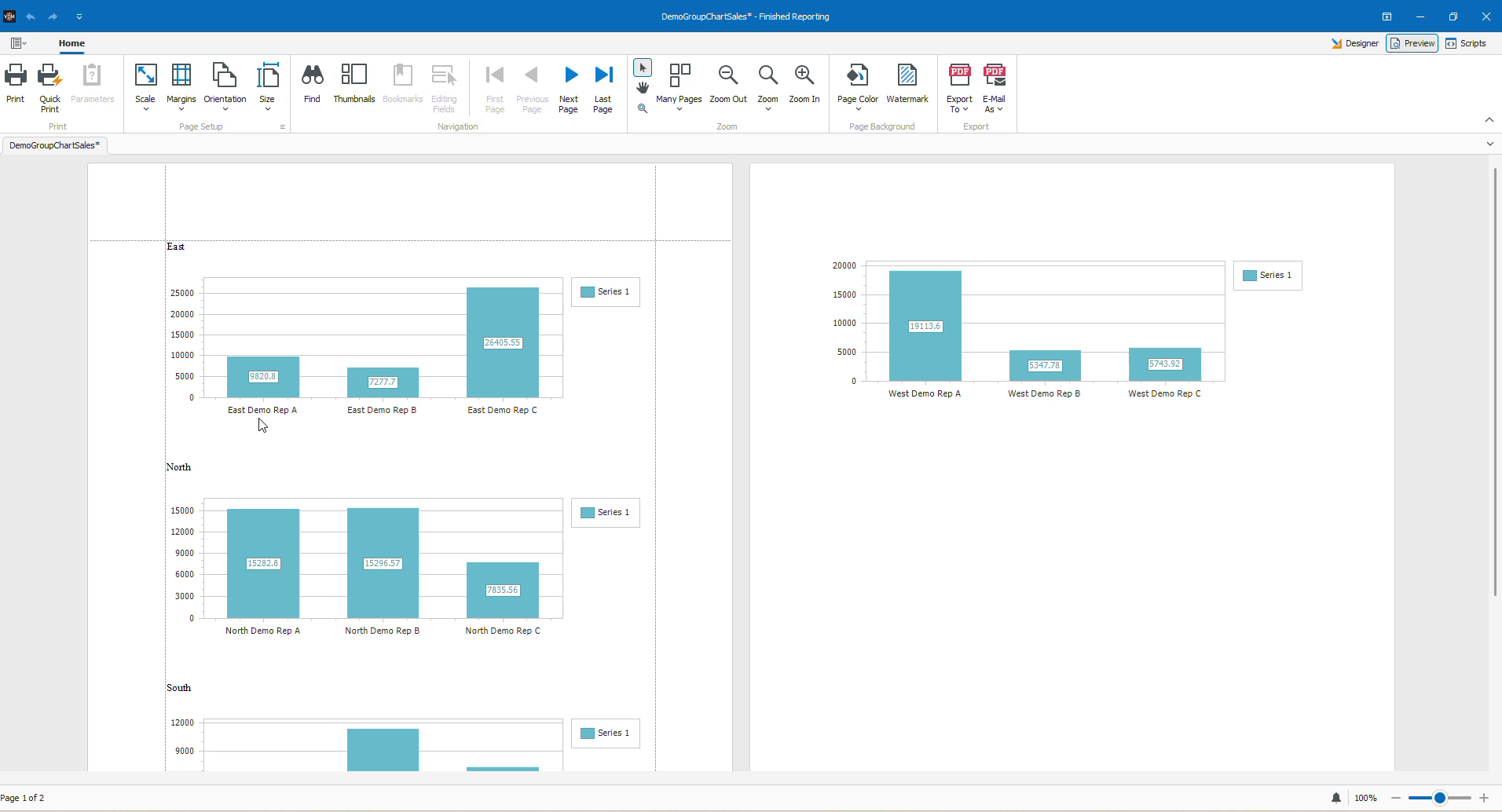Open the Zoom level dropdown
The image size is (1502, 812).
(x=767, y=88)
